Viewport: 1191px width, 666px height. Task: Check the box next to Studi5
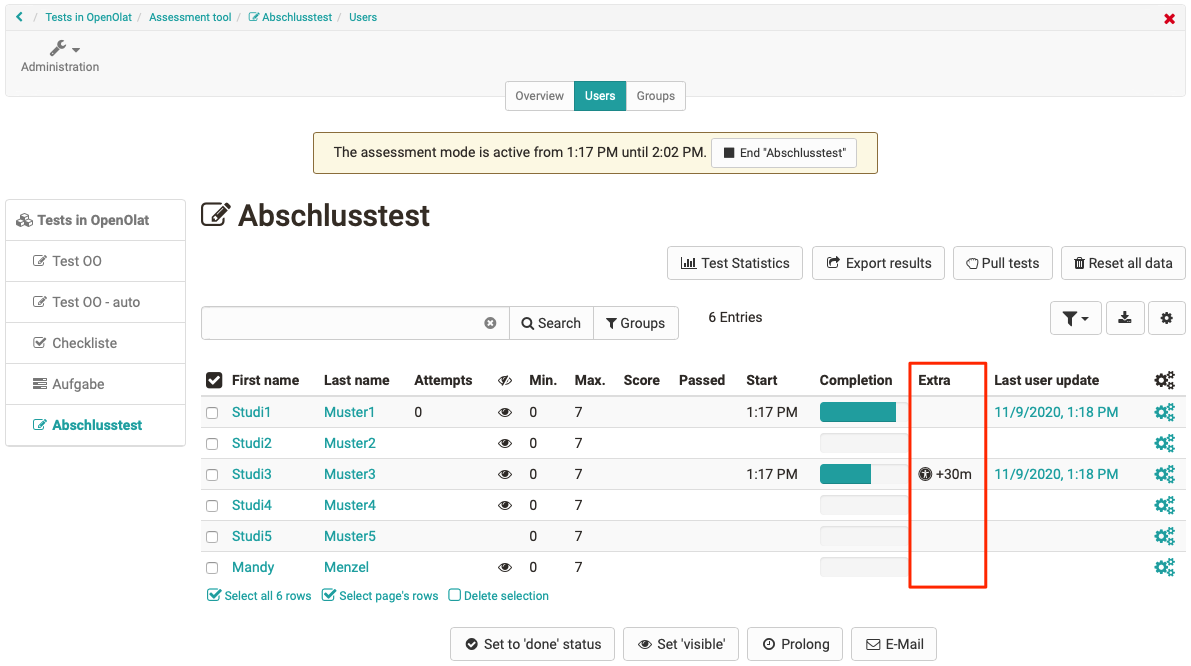pyautogui.click(x=212, y=536)
